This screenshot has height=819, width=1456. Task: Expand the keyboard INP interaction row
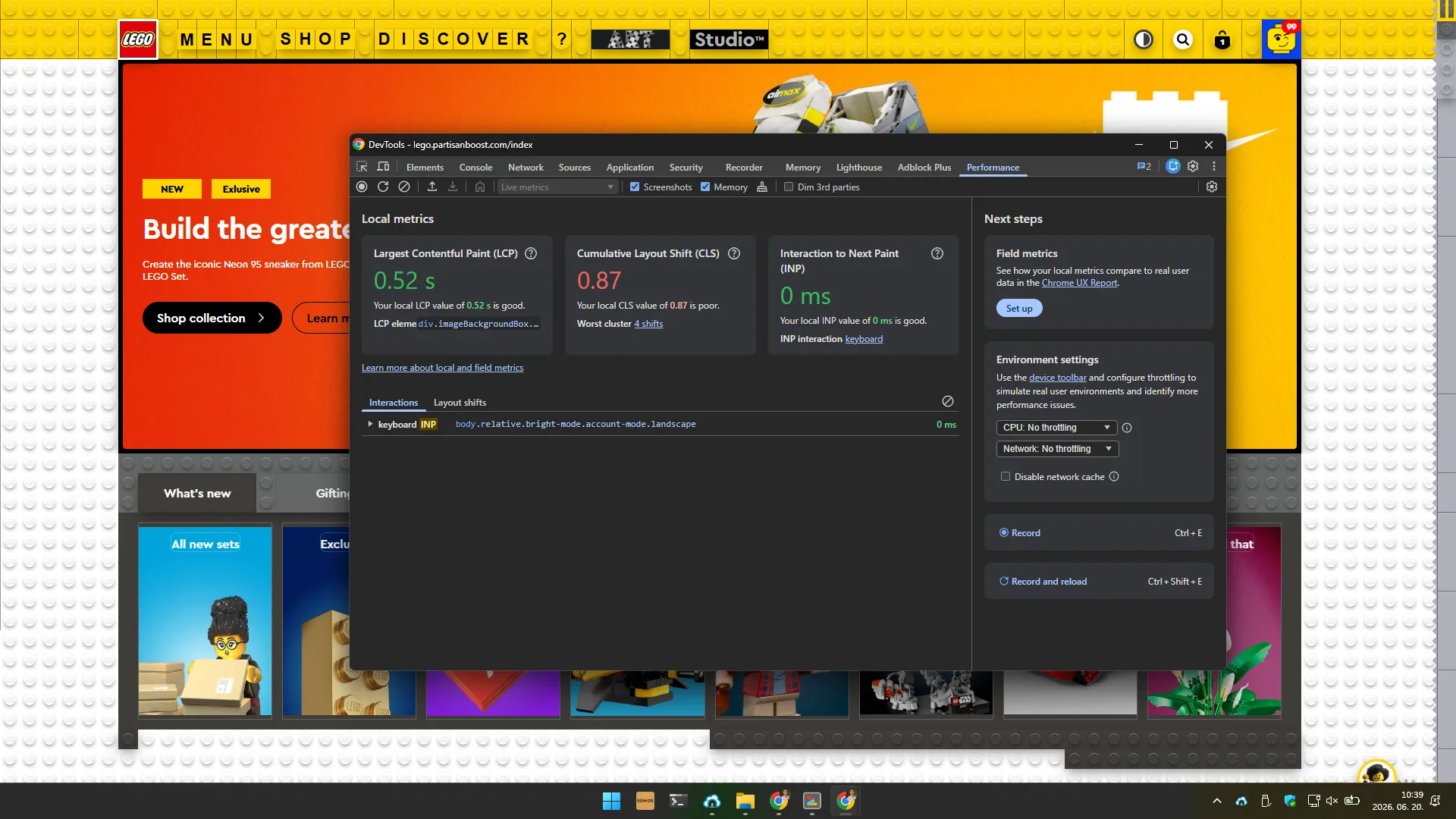370,424
